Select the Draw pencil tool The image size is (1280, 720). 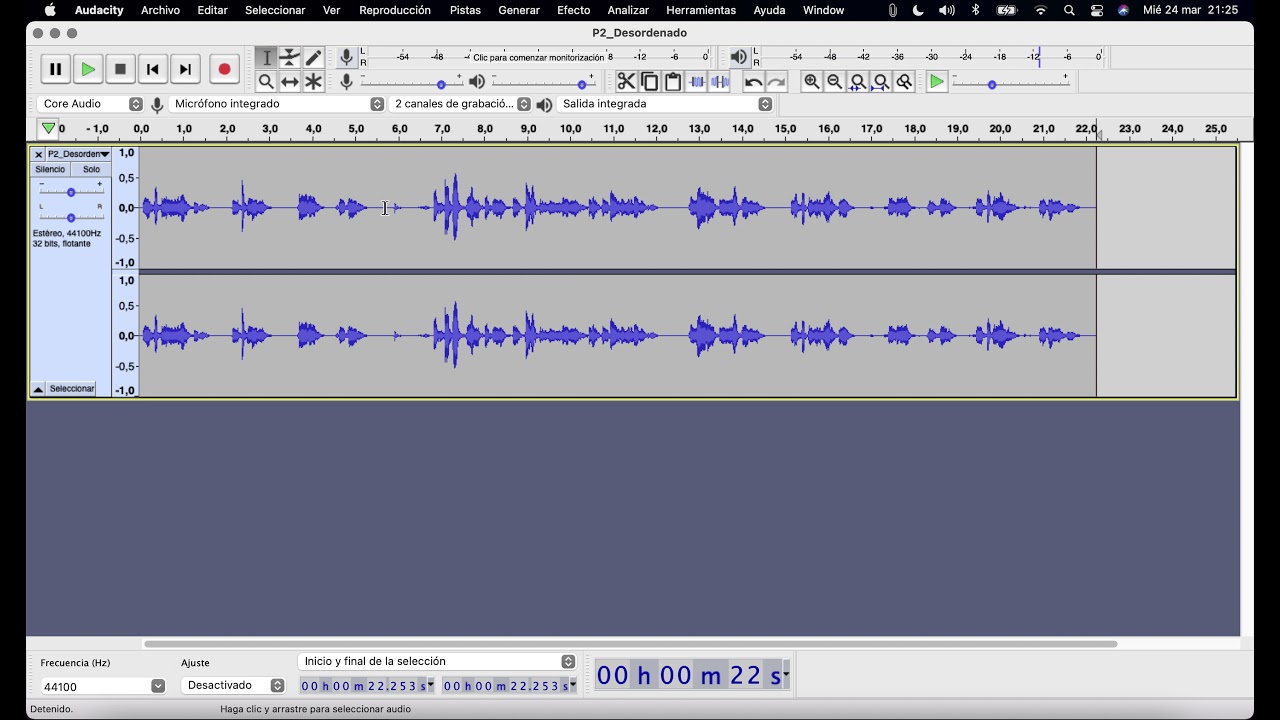(x=313, y=58)
